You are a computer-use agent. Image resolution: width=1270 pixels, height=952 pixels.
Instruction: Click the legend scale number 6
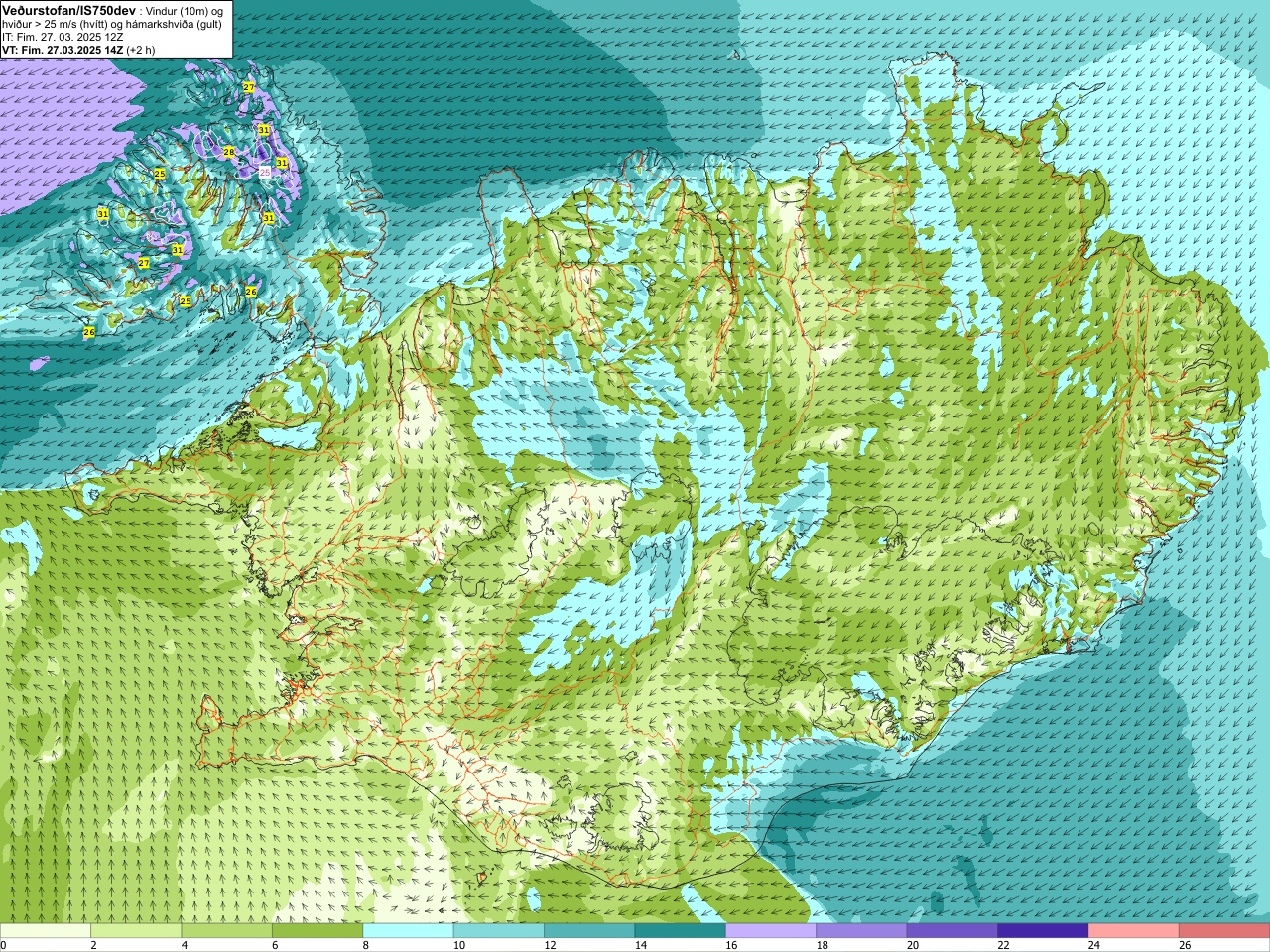(275, 945)
